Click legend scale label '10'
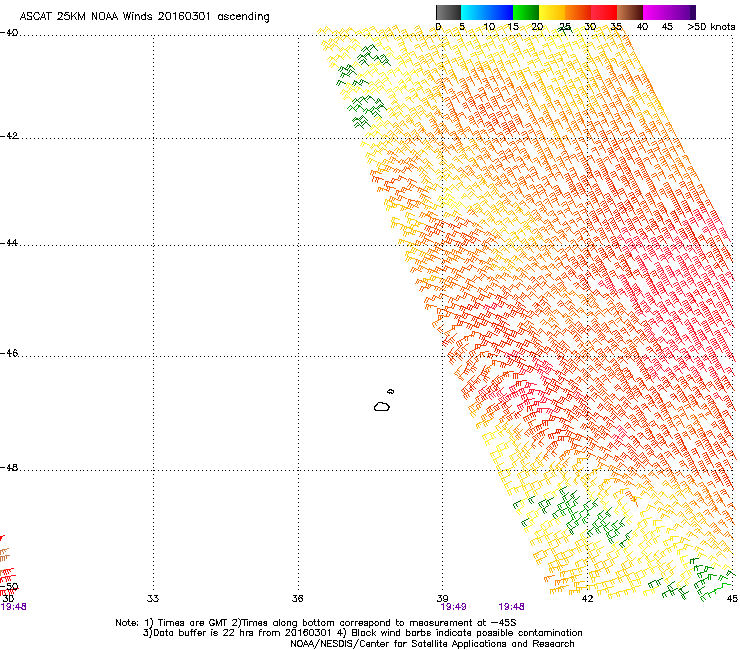The height and width of the screenshot is (650, 740). click(489, 27)
